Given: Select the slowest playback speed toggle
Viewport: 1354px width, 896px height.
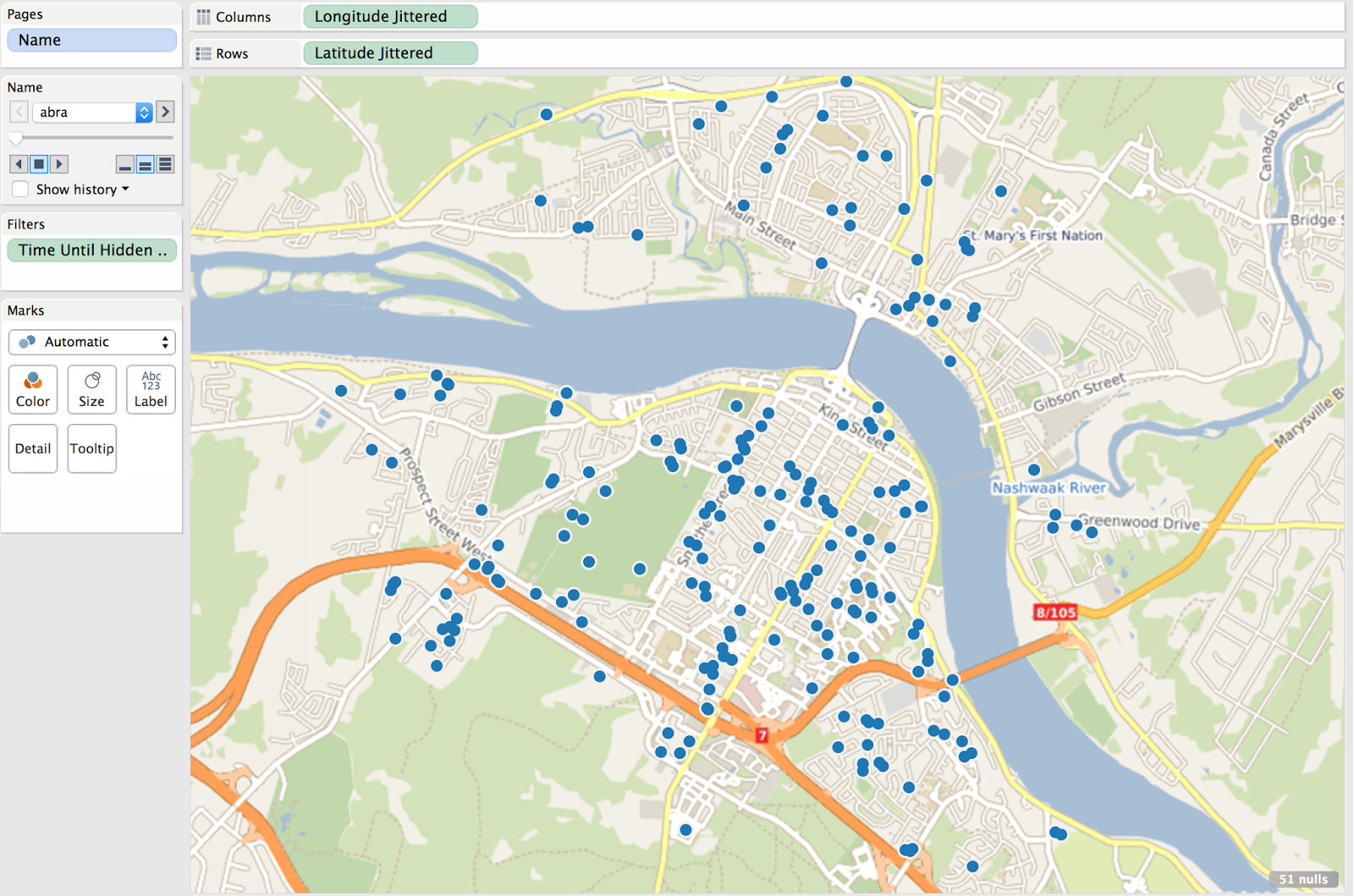Looking at the screenshot, I should pos(125,164).
